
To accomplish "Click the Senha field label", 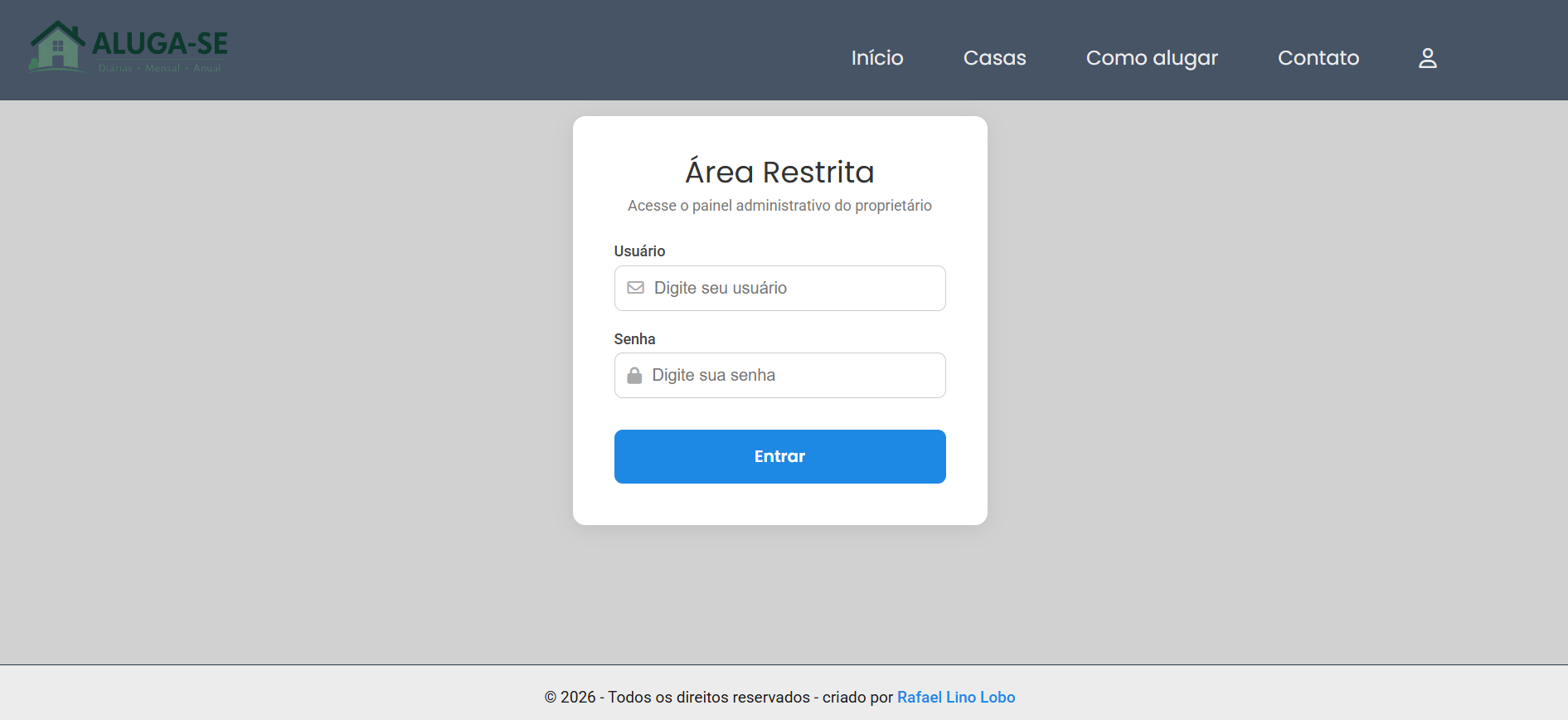I will [x=634, y=339].
